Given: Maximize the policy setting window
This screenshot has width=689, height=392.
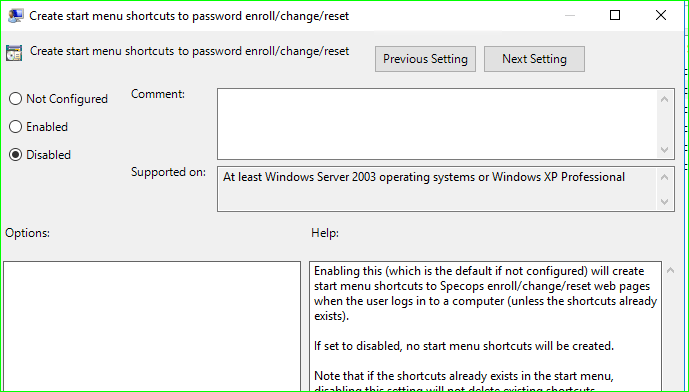Looking at the screenshot, I should pos(615,15).
